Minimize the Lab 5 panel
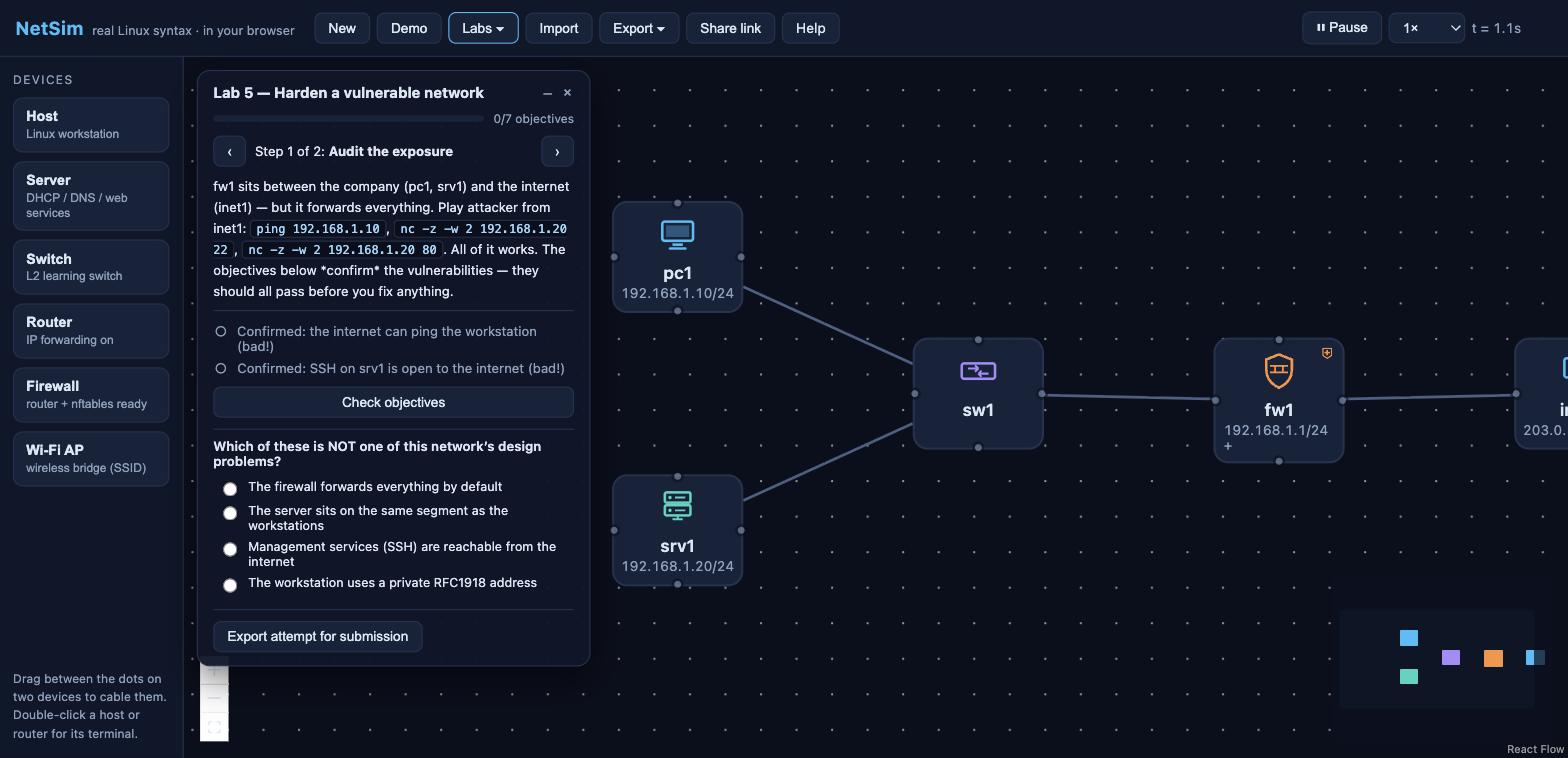 547,93
